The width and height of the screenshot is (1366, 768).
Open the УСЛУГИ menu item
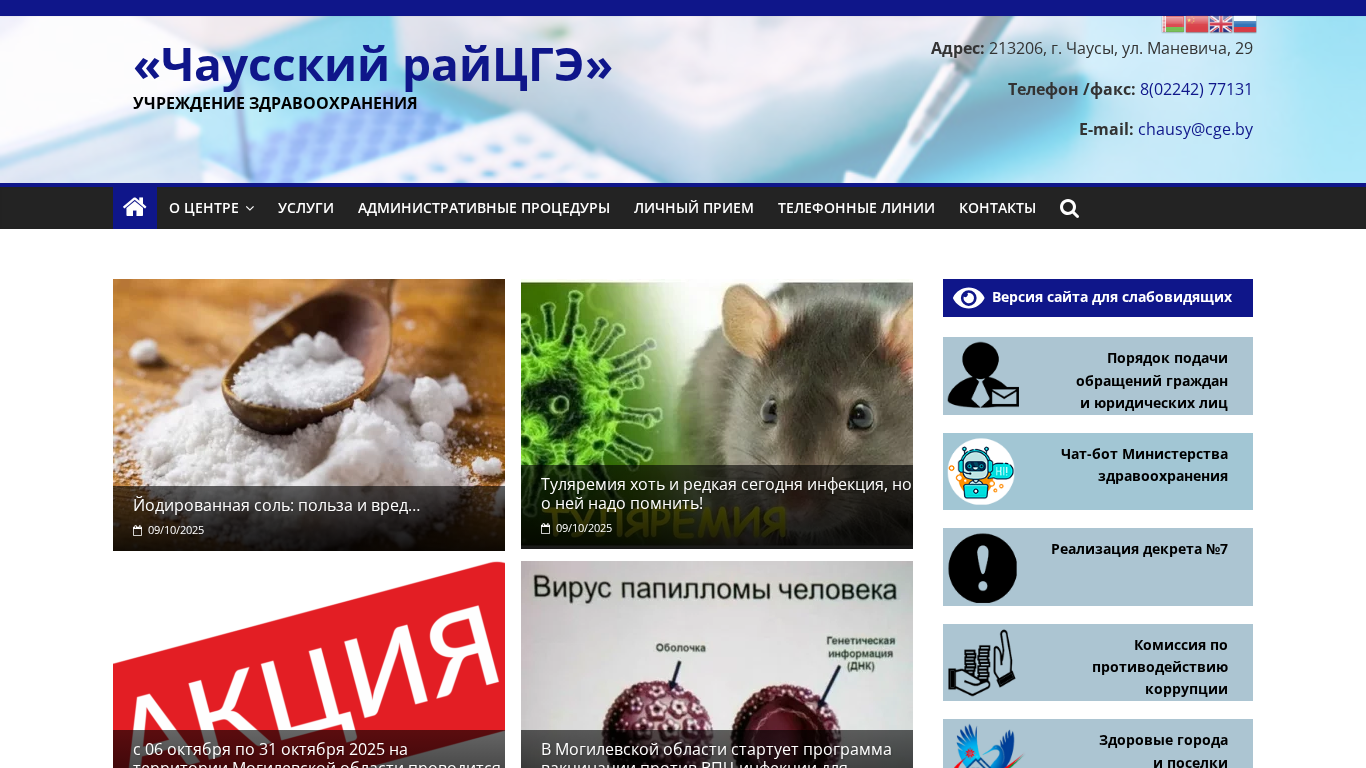tap(306, 208)
